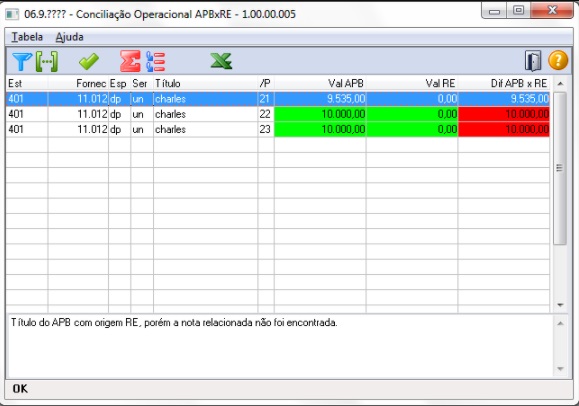This screenshot has width=579, height=406.
Task: Sort by the Est column header
Action: click(27, 83)
